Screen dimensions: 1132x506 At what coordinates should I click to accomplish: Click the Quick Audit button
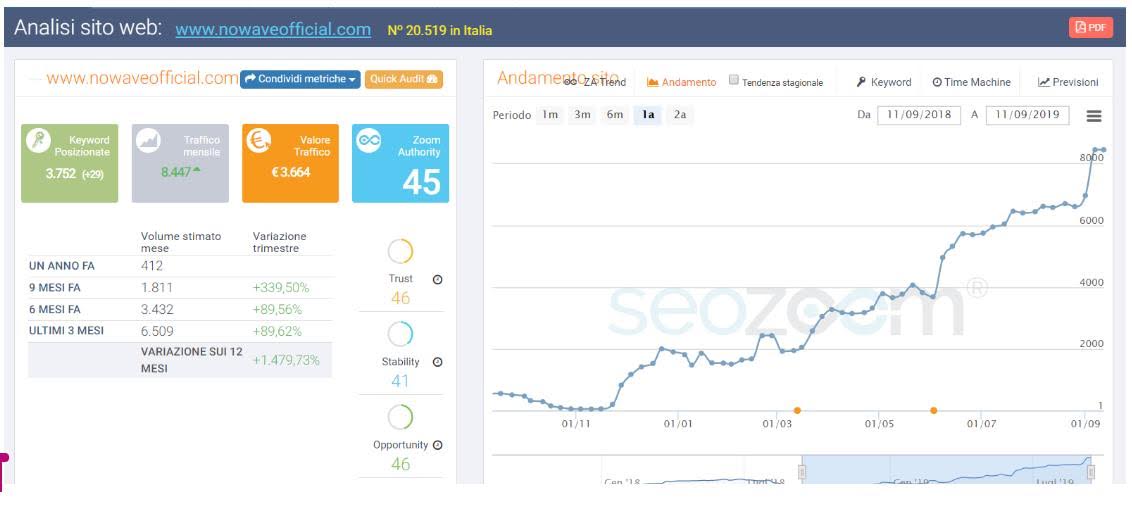click(x=403, y=79)
